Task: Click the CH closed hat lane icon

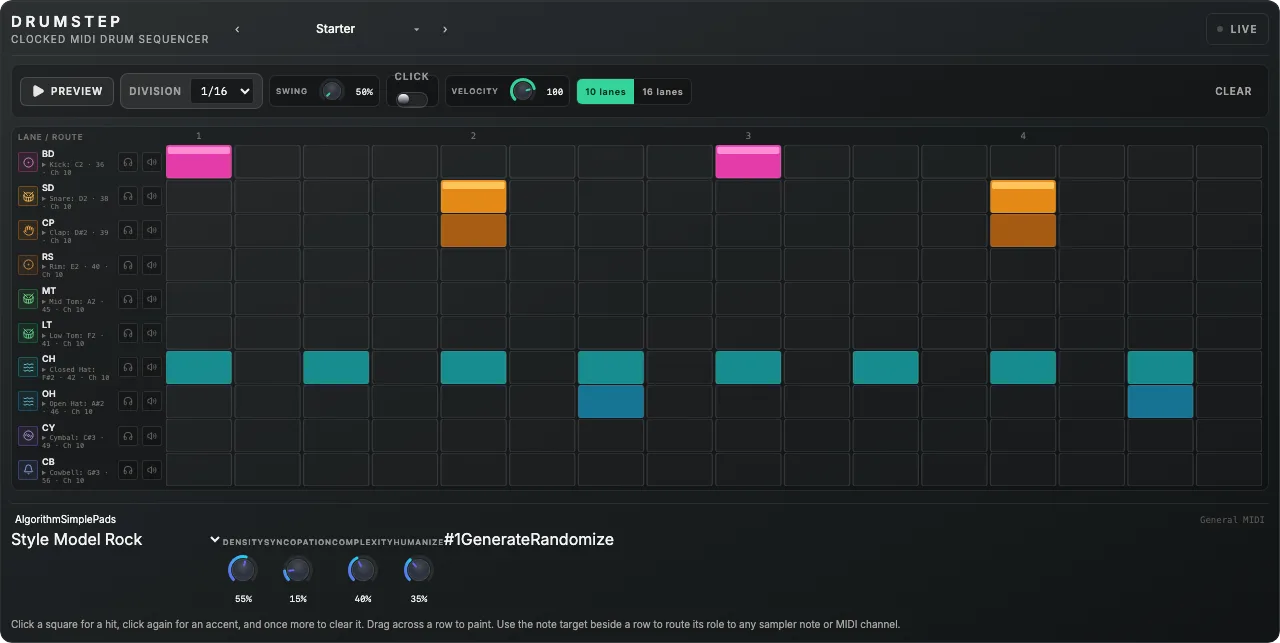Action: click(x=28, y=367)
